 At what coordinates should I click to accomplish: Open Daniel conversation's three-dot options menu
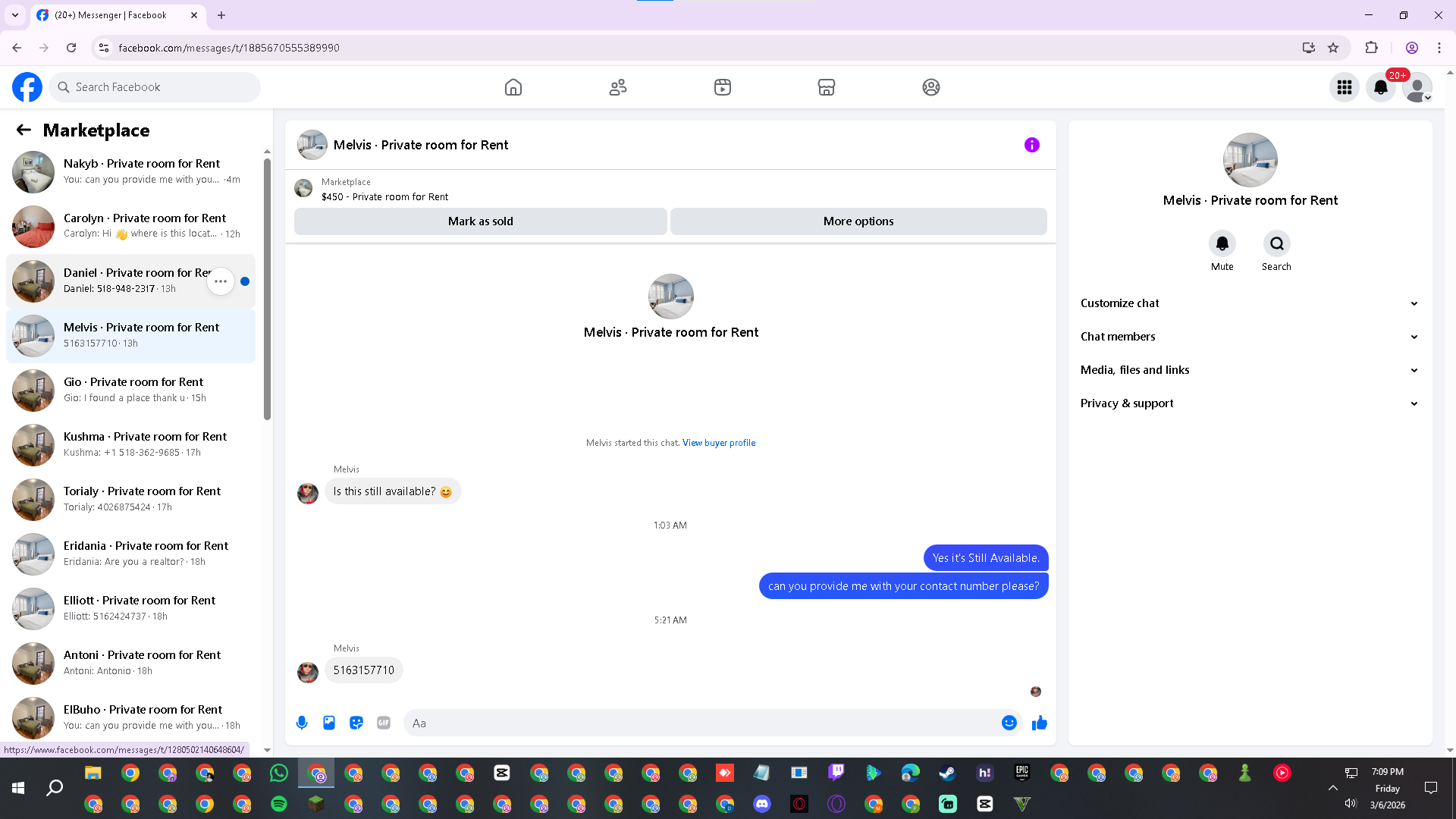point(221,281)
